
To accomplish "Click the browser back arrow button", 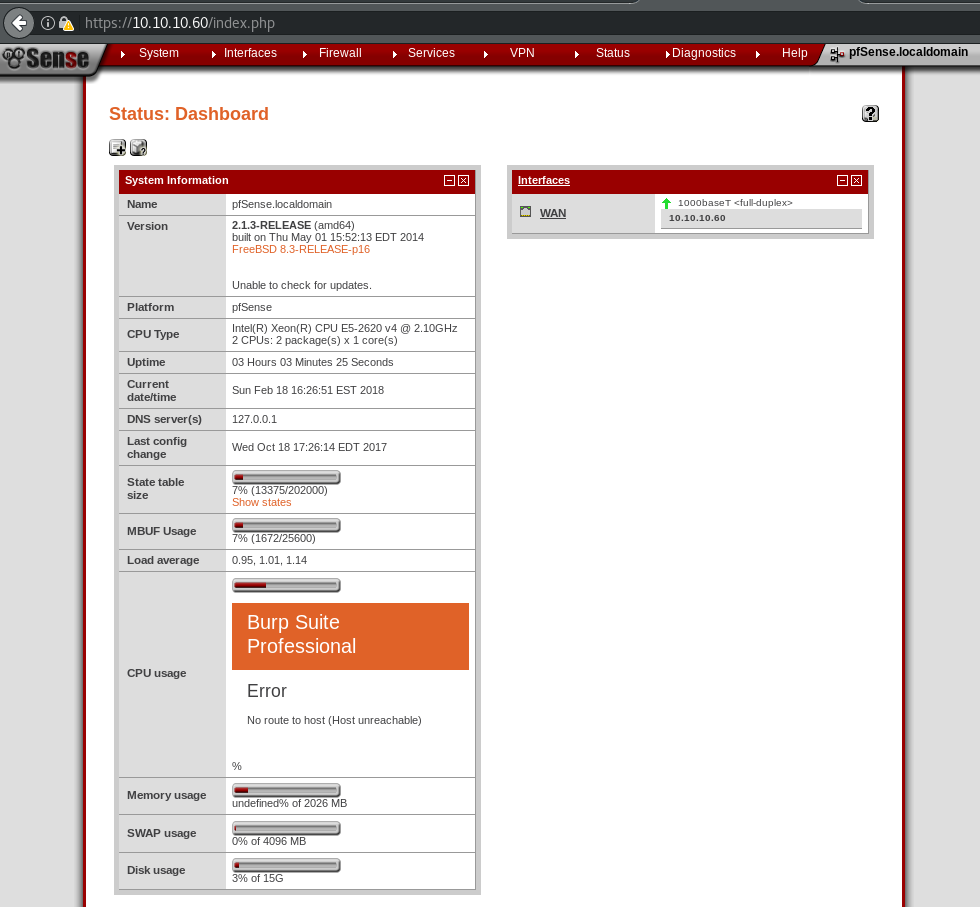I will [x=19, y=23].
